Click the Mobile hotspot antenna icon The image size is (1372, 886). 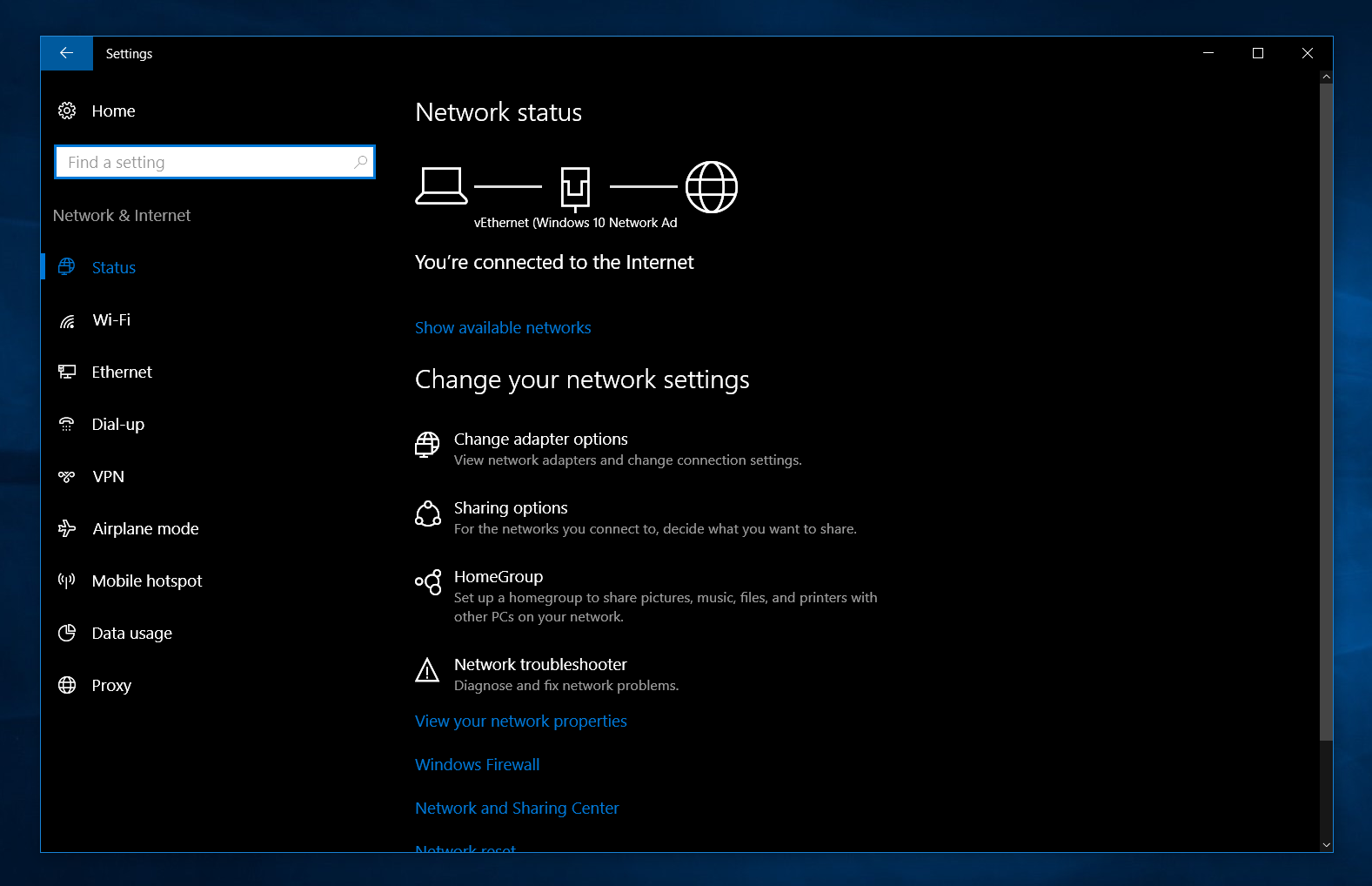(x=67, y=581)
